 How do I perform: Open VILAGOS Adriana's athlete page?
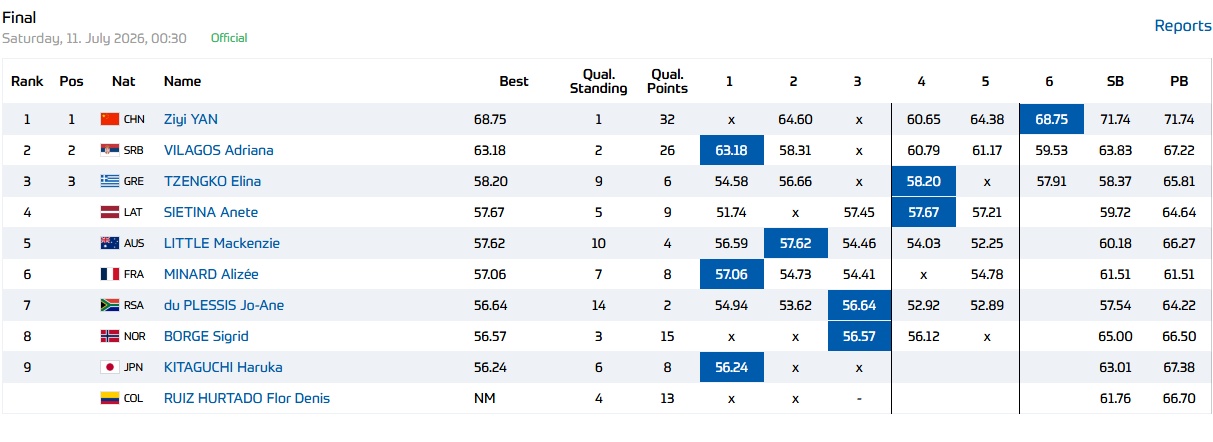[219, 150]
